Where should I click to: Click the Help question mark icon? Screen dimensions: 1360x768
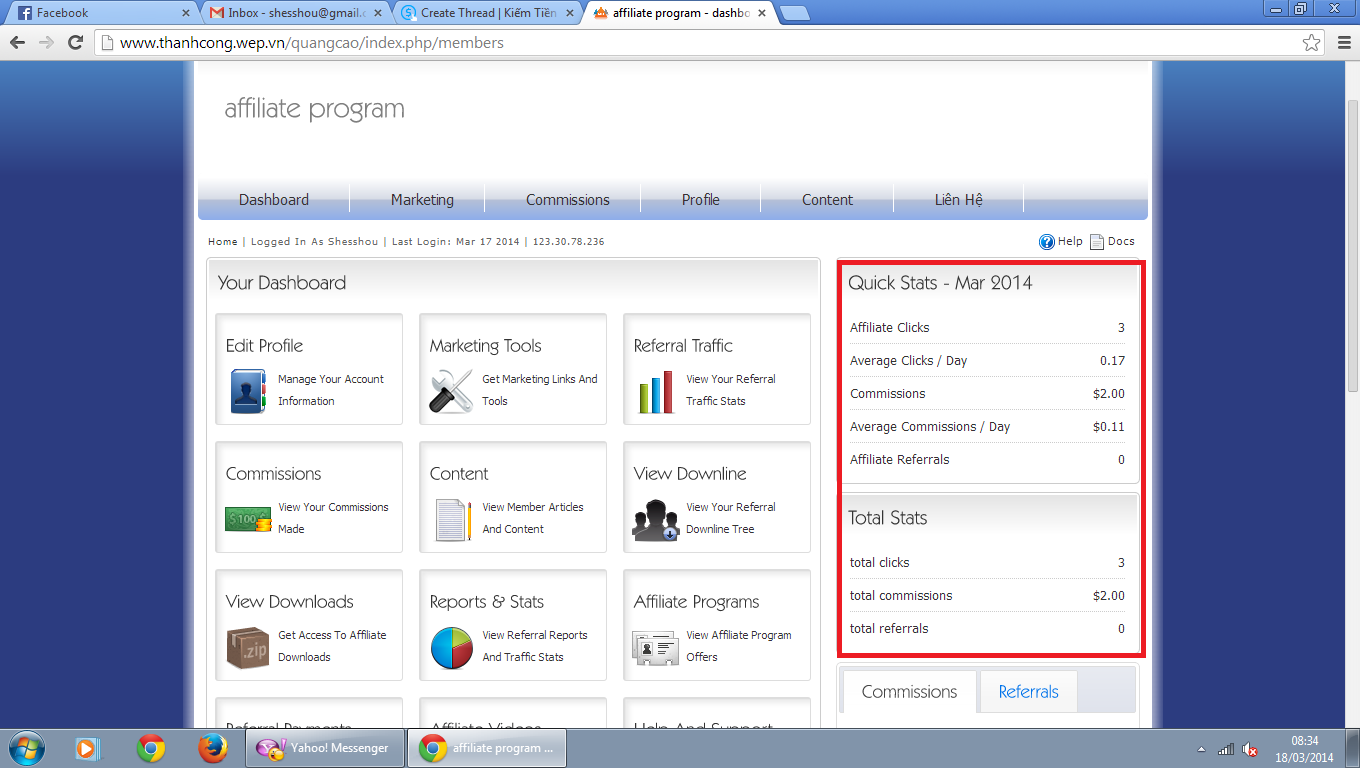(x=1047, y=242)
